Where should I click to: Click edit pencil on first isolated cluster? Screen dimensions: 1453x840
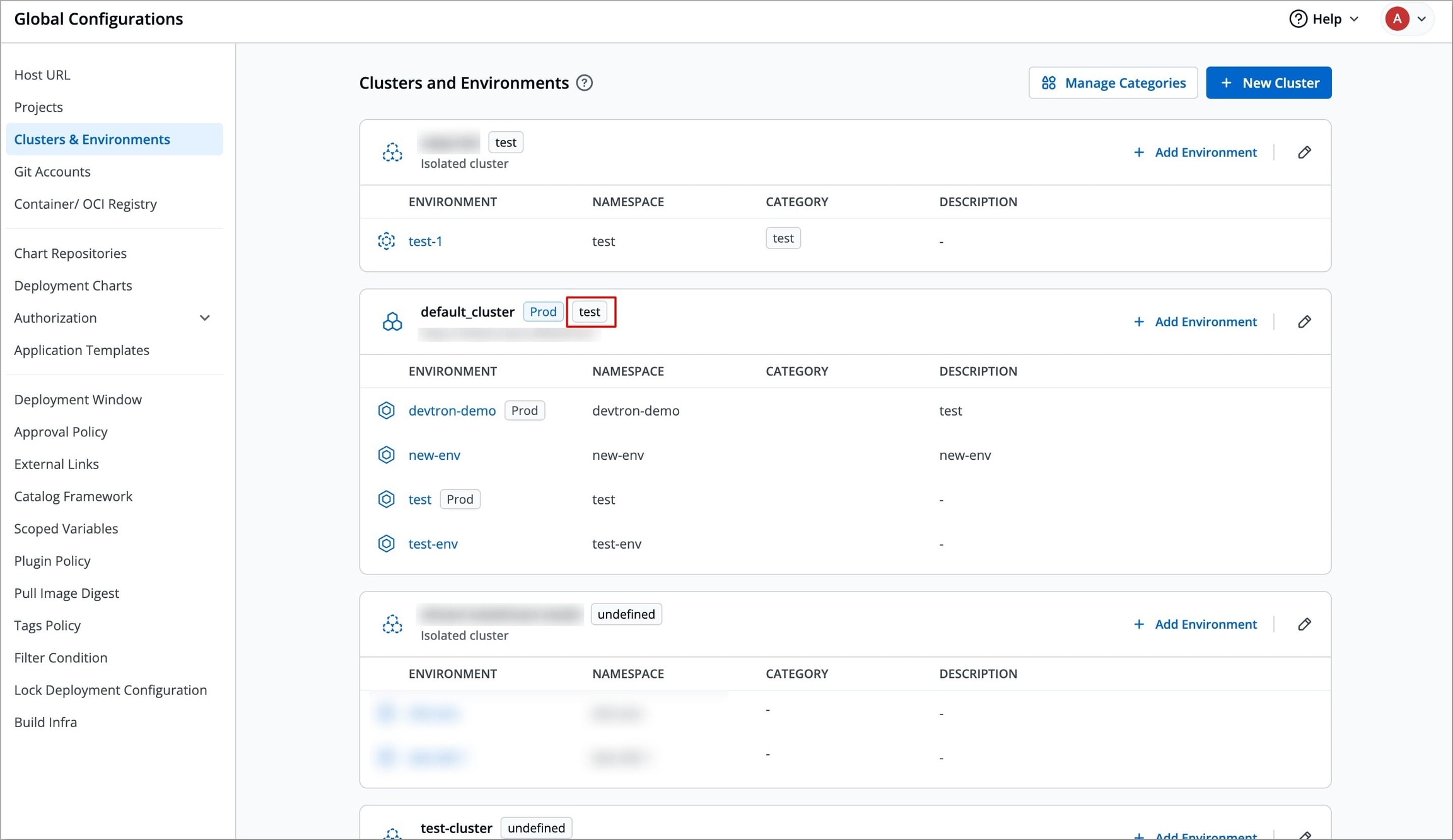[x=1304, y=152]
